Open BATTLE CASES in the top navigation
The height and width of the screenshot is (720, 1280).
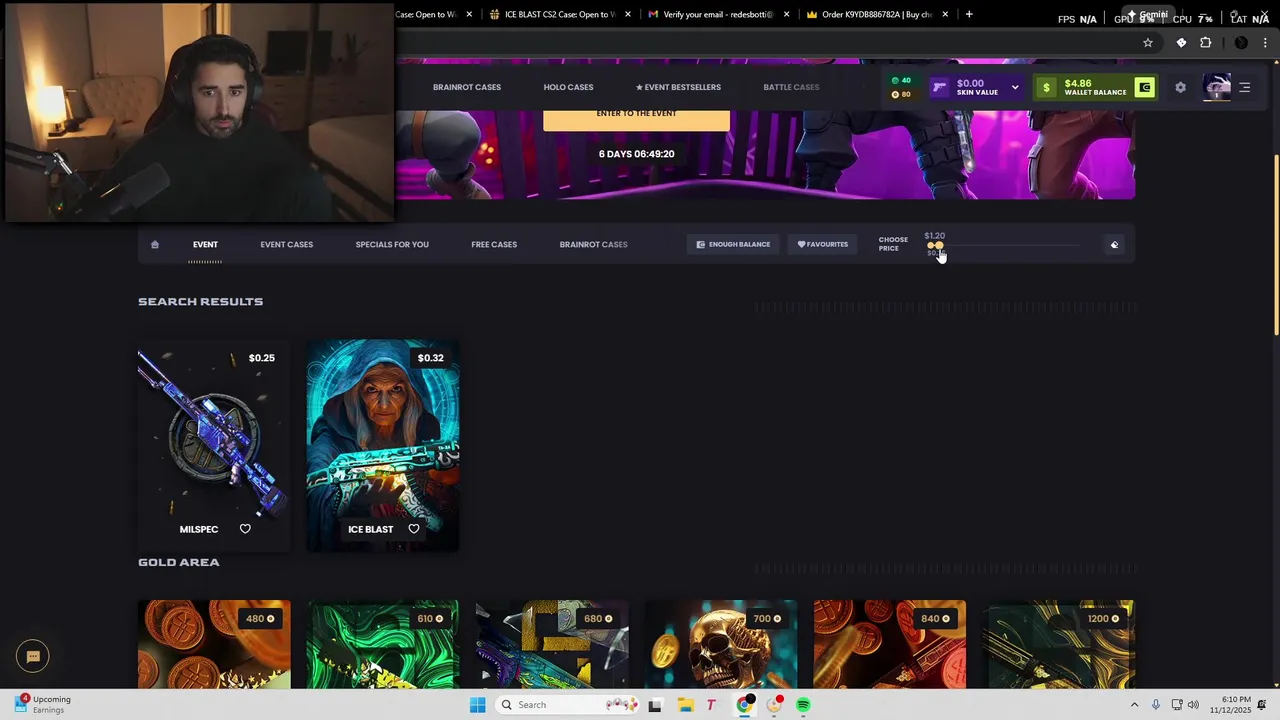click(791, 87)
